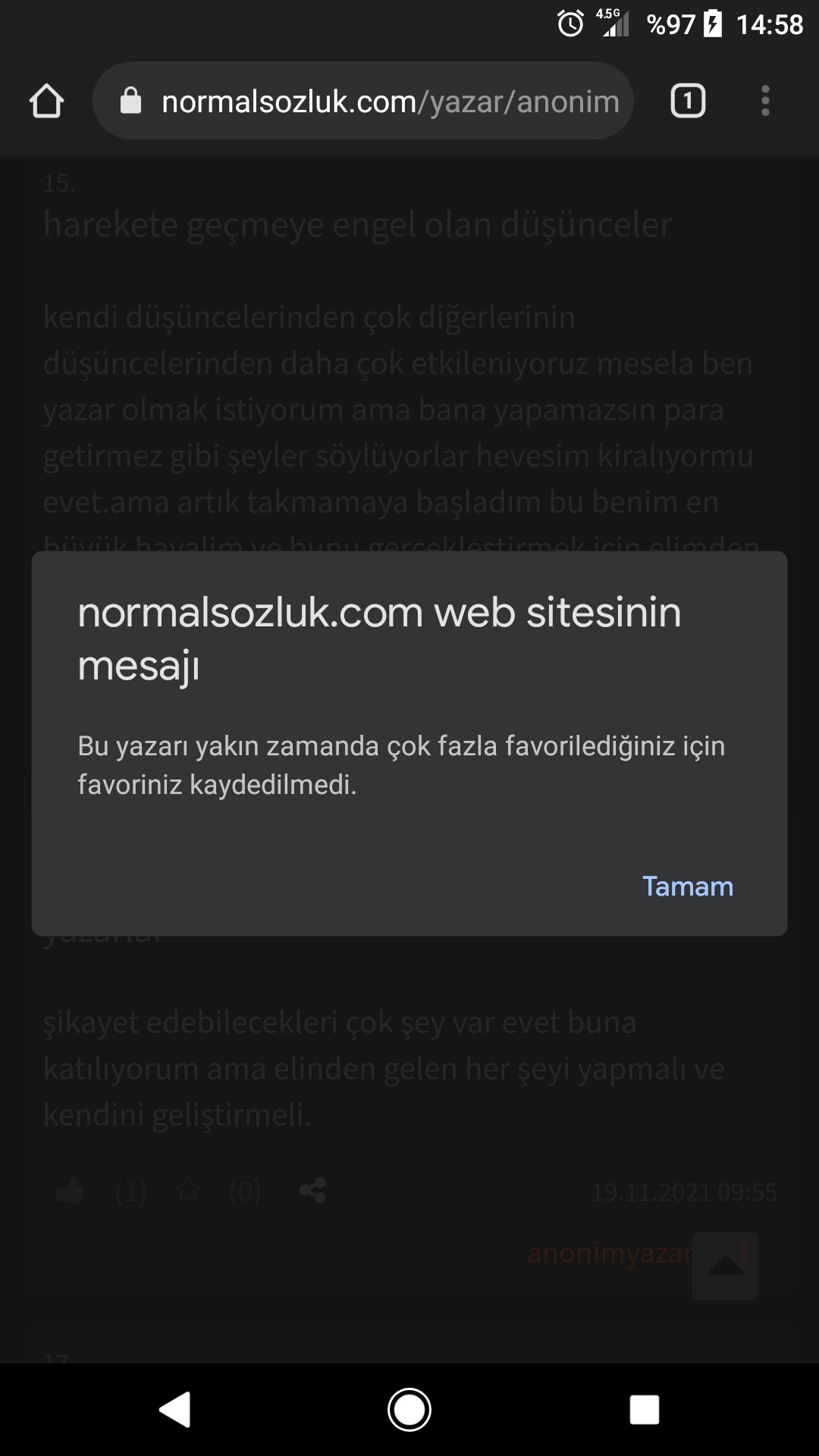Tap the like count (1)

coord(130,1192)
